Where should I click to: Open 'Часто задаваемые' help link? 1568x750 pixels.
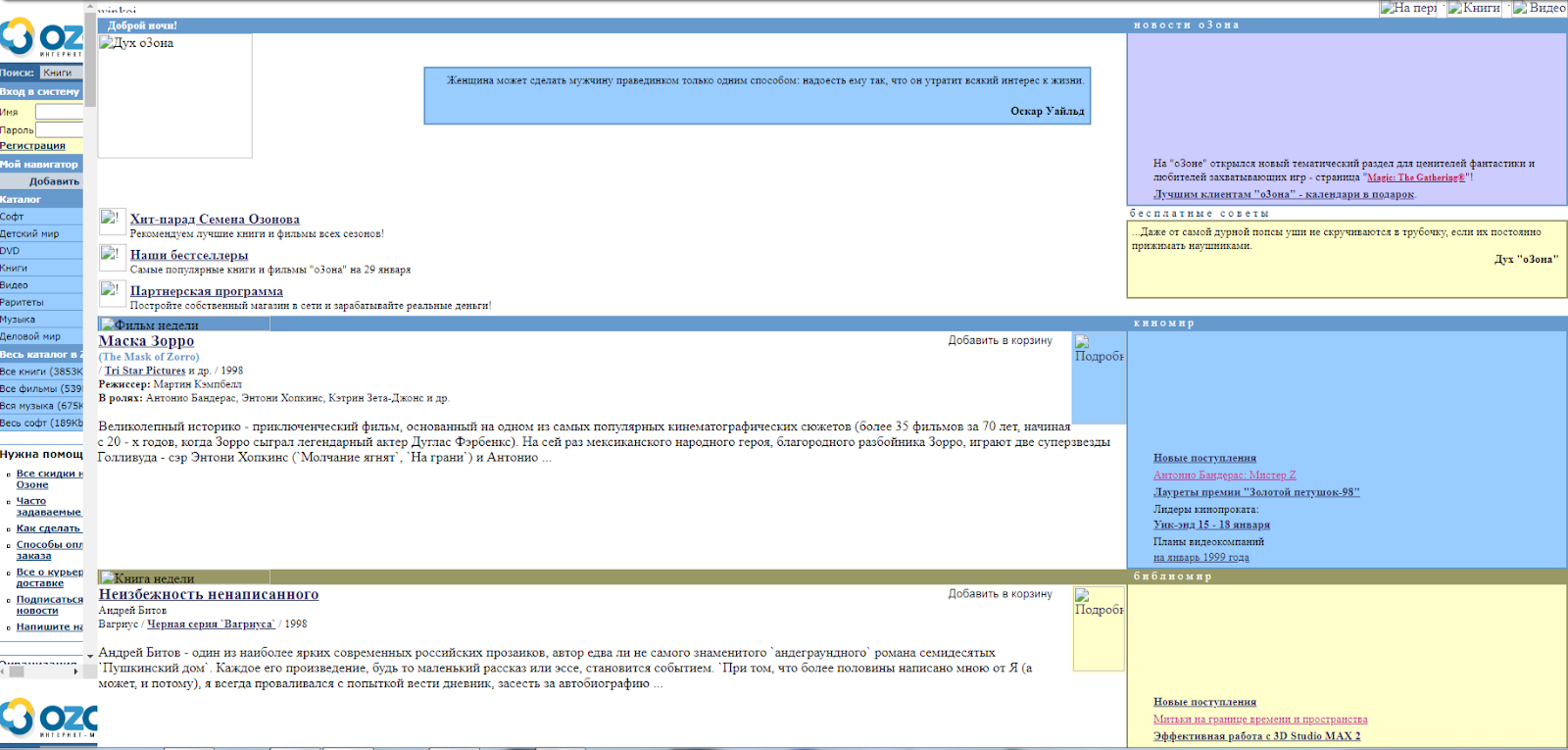point(49,506)
